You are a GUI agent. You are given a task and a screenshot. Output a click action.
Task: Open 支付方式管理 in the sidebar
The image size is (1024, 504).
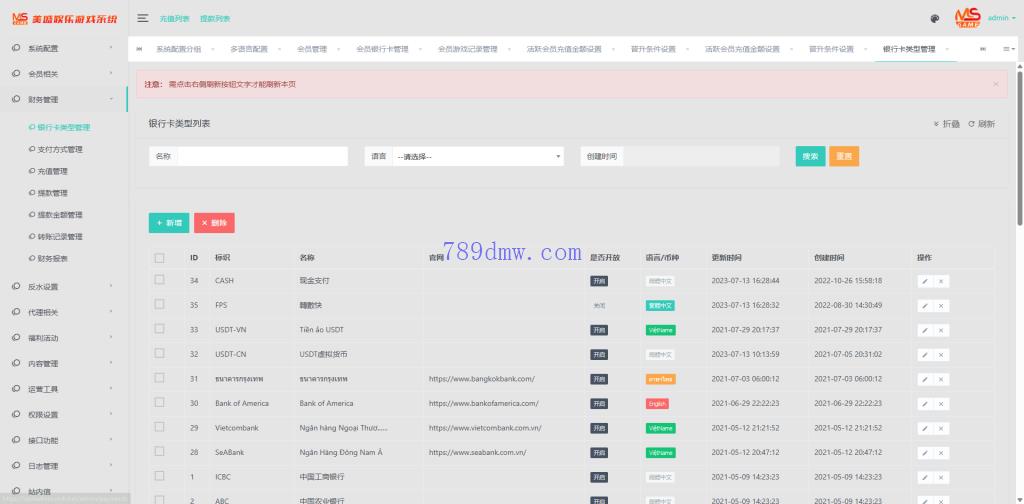(x=60, y=149)
